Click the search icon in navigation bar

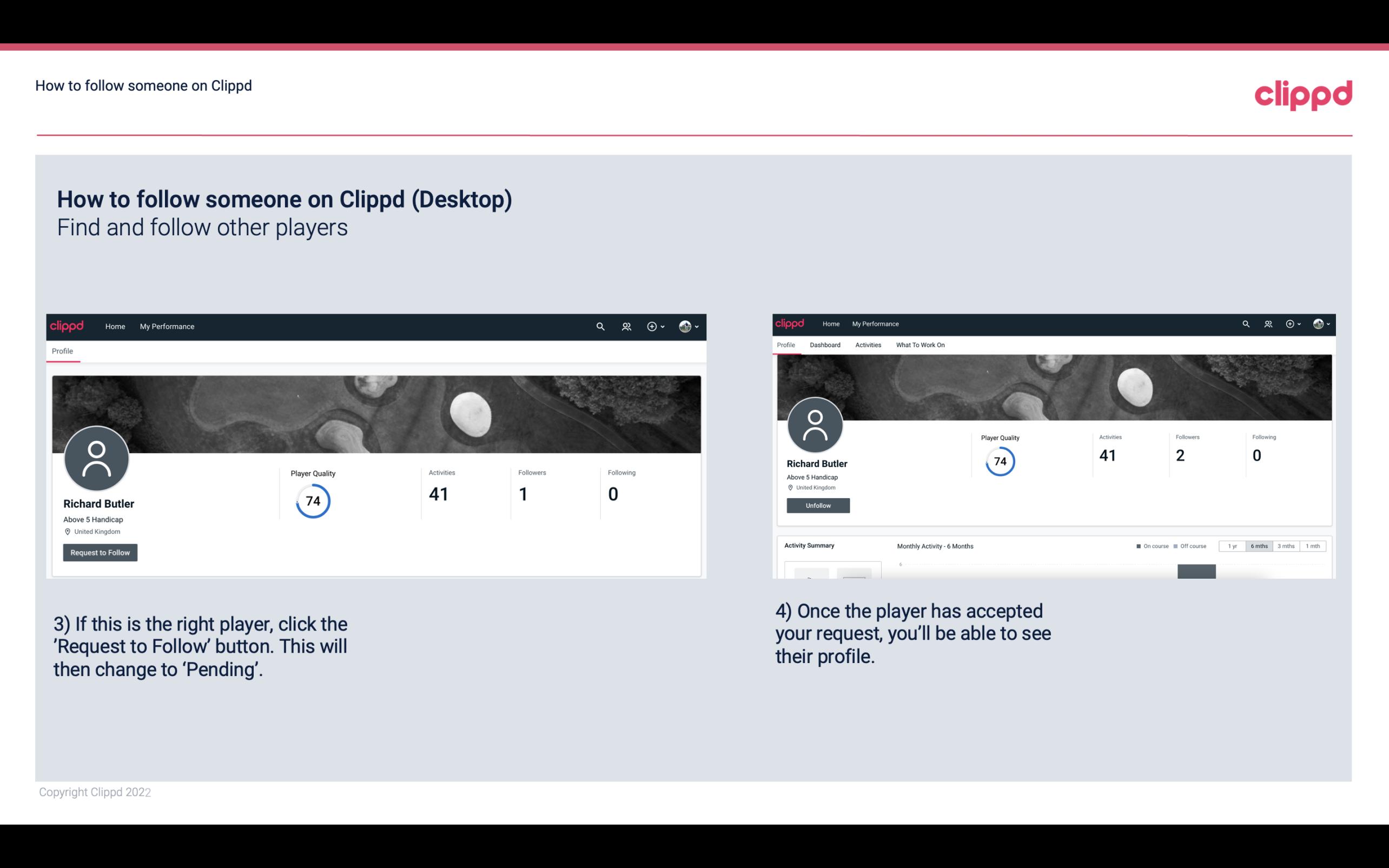tap(599, 326)
